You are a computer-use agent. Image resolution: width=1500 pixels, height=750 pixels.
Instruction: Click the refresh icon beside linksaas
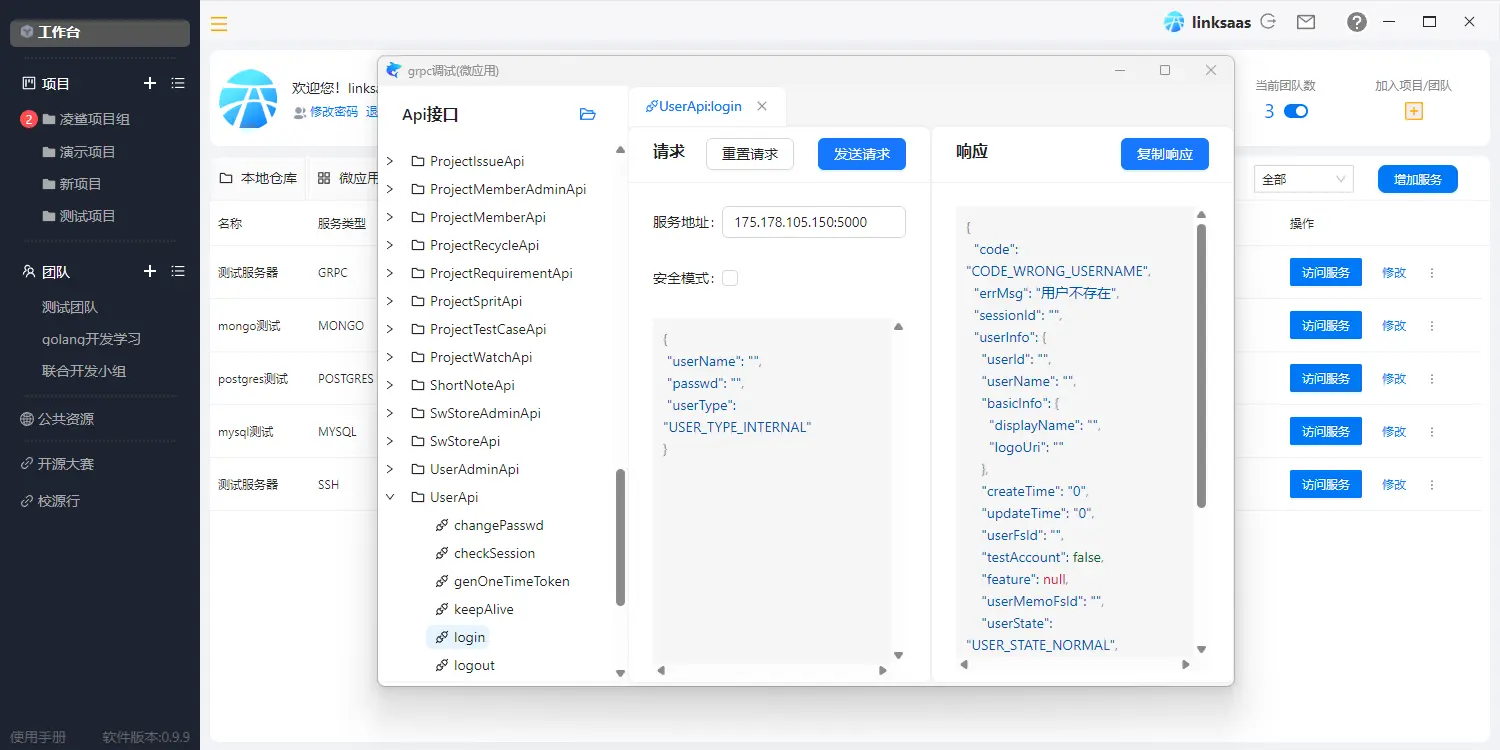1268,21
